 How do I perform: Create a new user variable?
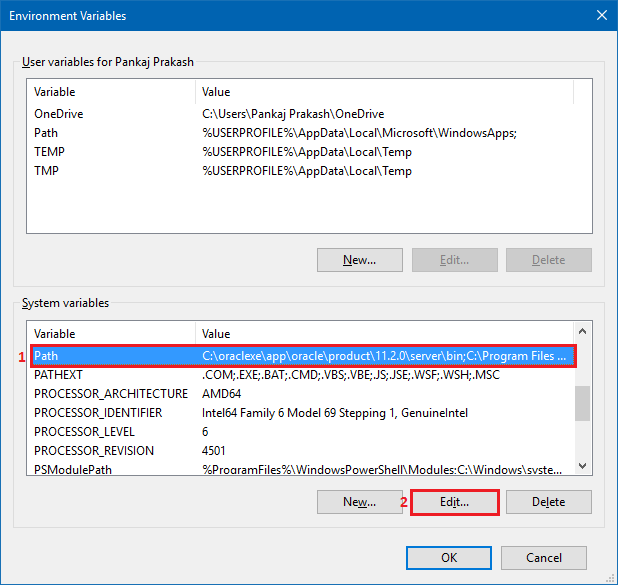[x=359, y=260]
